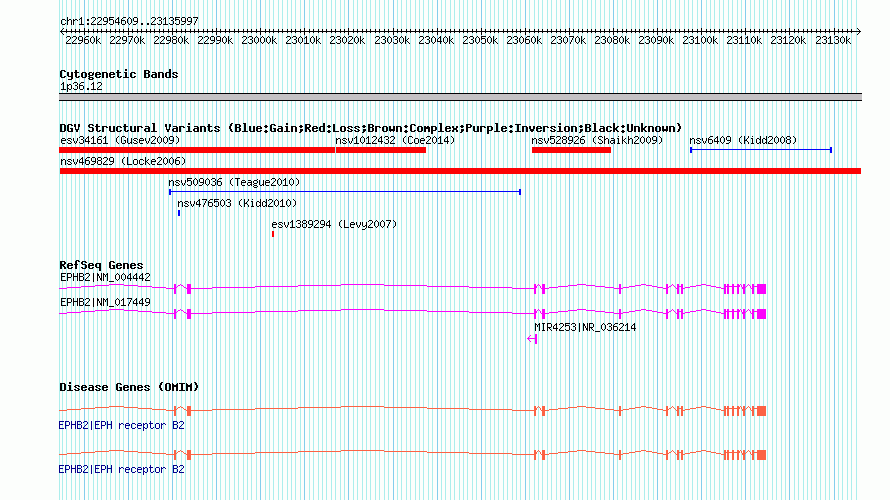Screen dimensions: 890x500
Task: Select the RefSeq Genes track heading
Action: coord(101,265)
